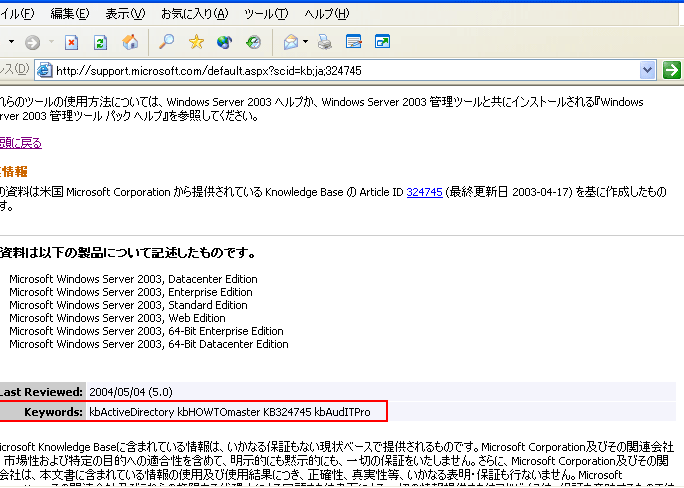Open the ヘルプ(H) menu

[x=327, y=14]
